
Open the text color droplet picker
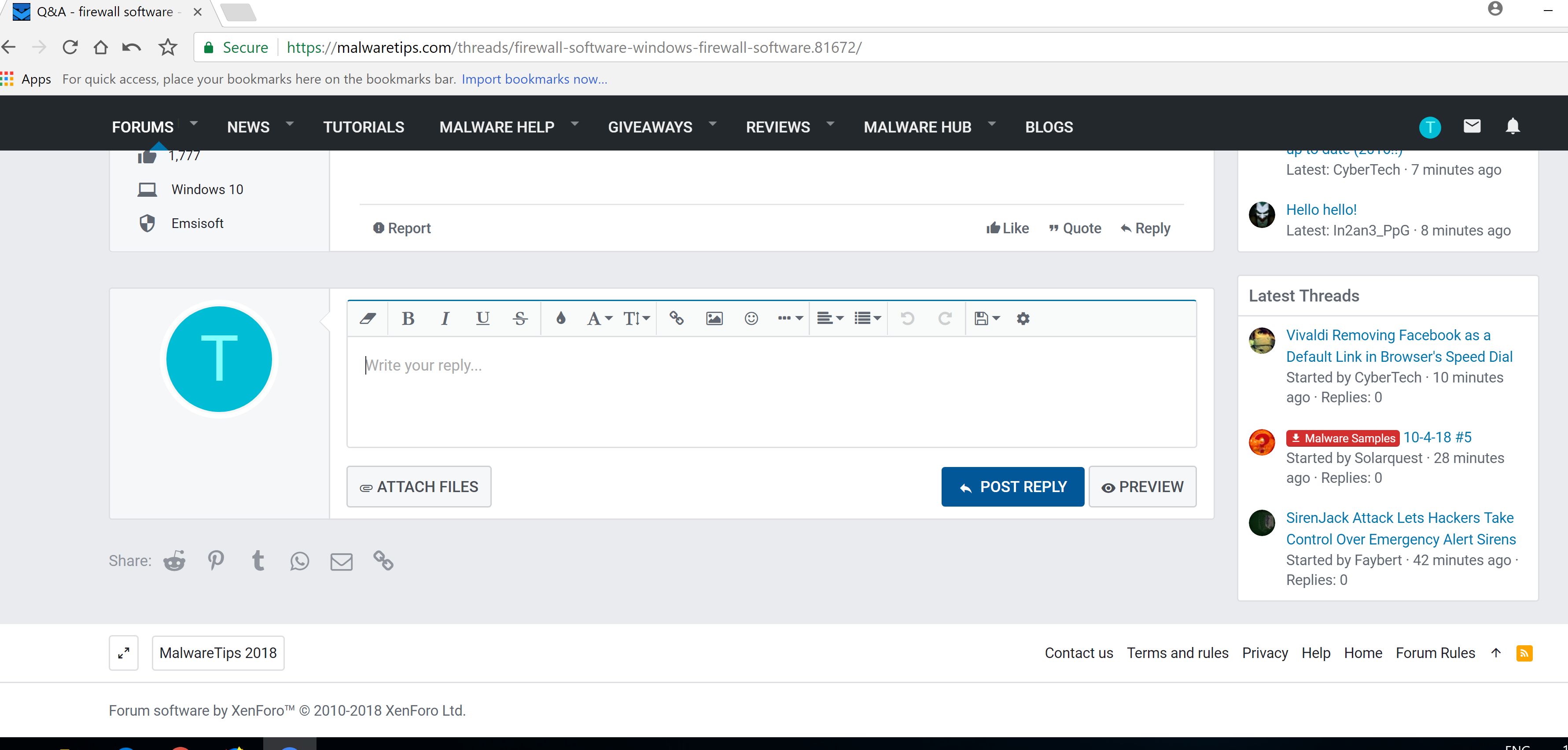[561, 318]
